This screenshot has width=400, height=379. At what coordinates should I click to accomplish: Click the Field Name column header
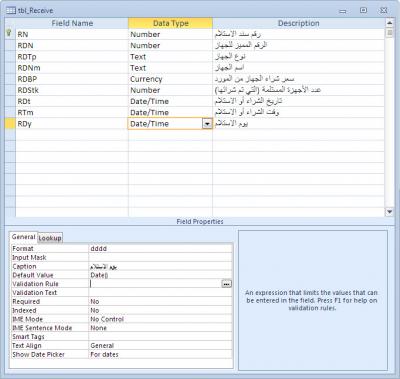72,23
